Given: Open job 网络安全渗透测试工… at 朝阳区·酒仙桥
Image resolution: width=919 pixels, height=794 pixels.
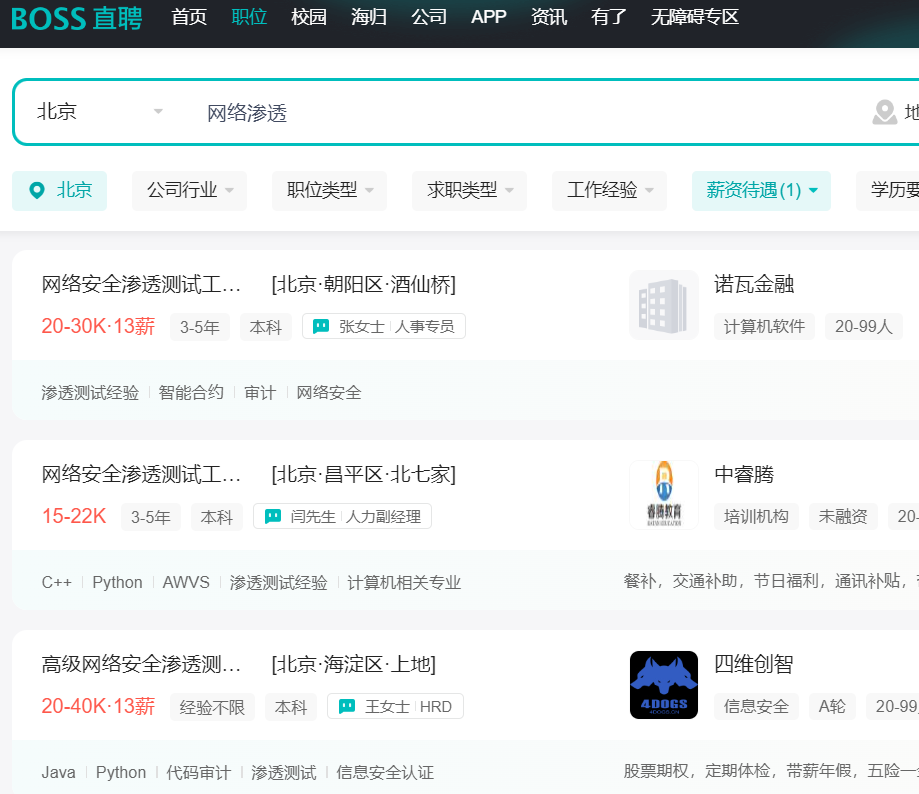Looking at the screenshot, I should click(x=141, y=285).
